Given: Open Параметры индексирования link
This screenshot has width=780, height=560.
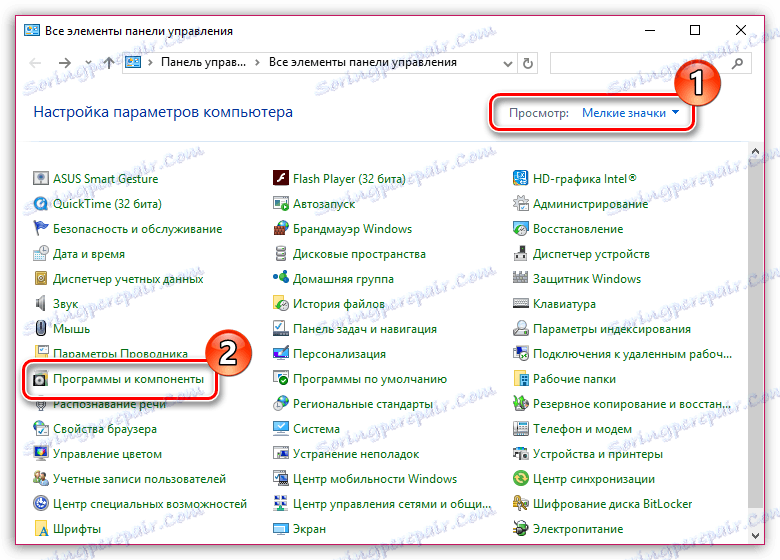Looking at the screenshot, I should pyautogui.click(x=611, y=329).
